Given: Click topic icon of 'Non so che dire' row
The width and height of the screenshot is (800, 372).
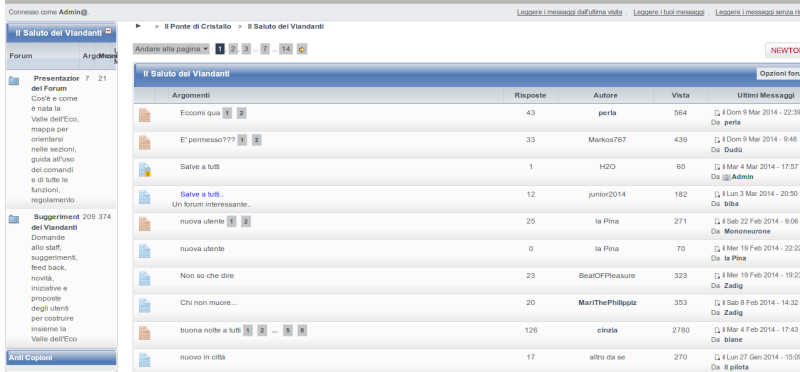Looking at the screenshot, I should pyautogui.click(x=144, y=278).
